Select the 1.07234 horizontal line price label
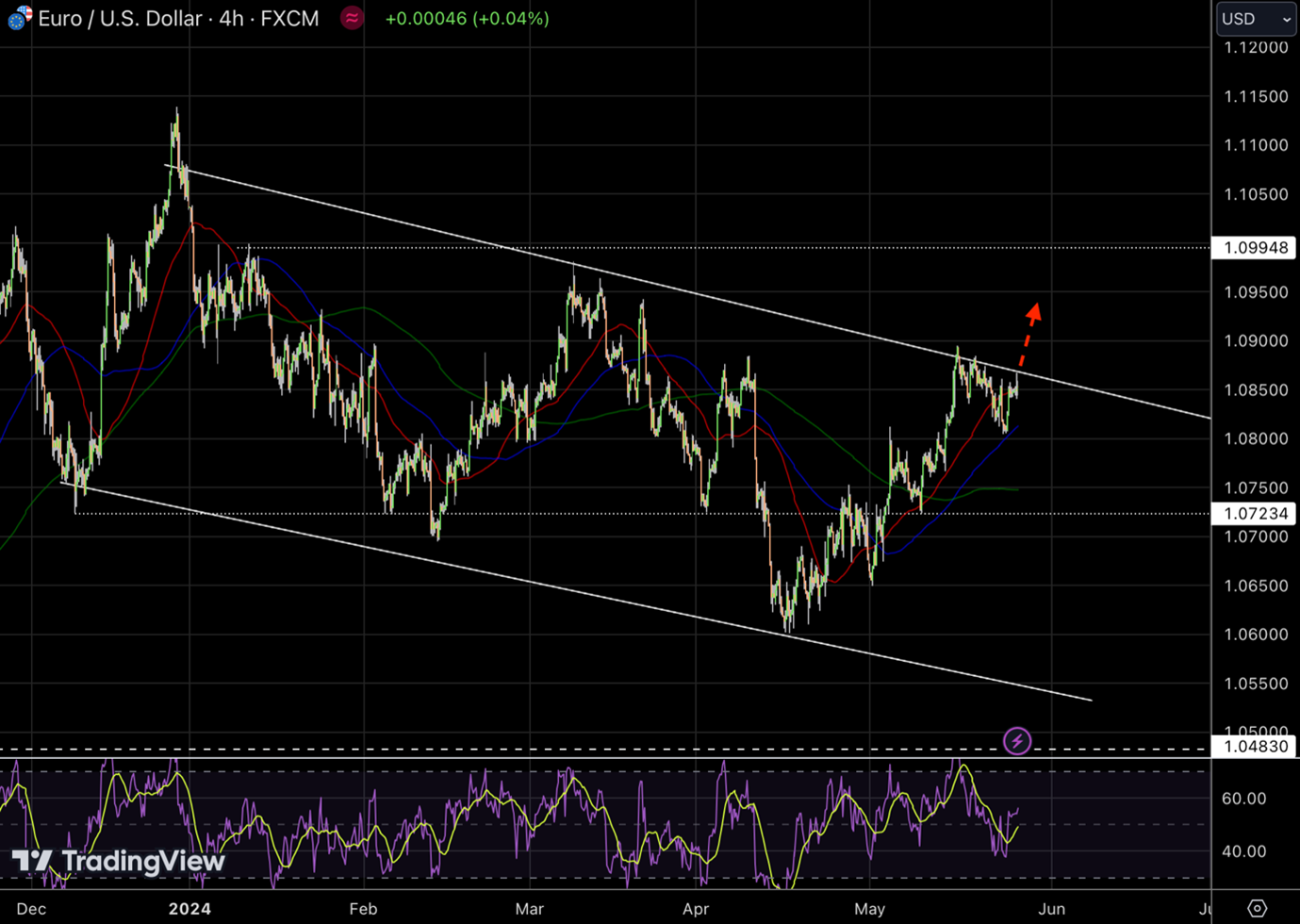The image size is (1300, 924). (1255, 514)
